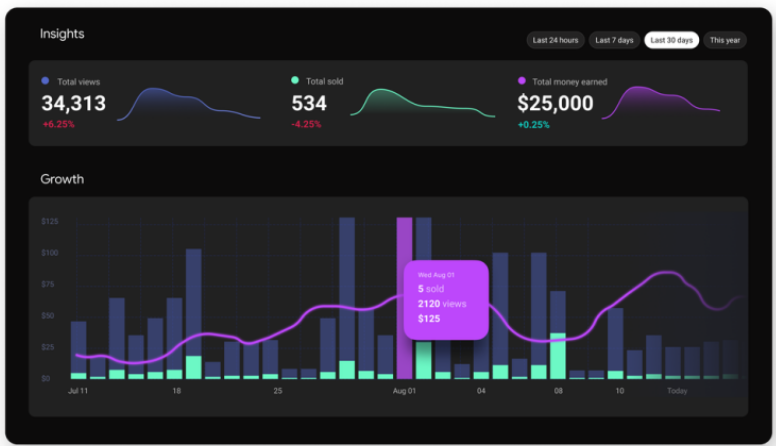The image size is (776, 446).
Task: Switch to Last 7 days range
Action: pyautogui.click(x=614, y=40)
